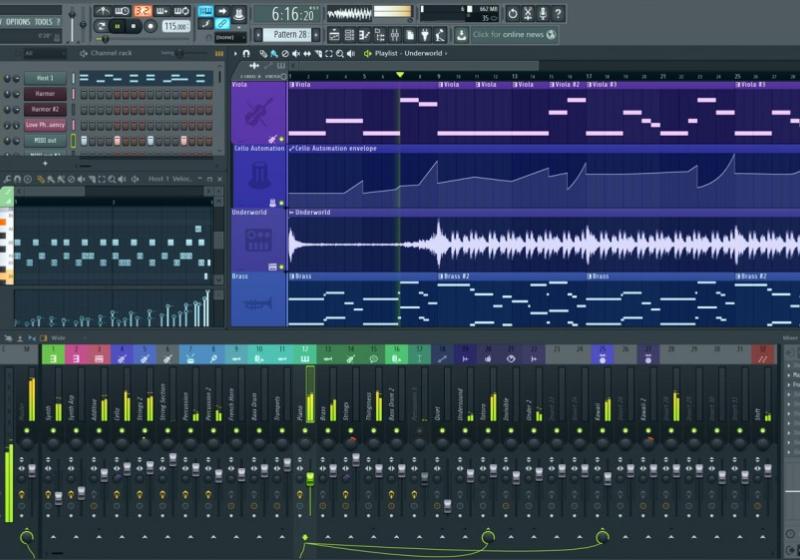
Task: Expand the Playlist options menu arrow
Action: [235, 53]
